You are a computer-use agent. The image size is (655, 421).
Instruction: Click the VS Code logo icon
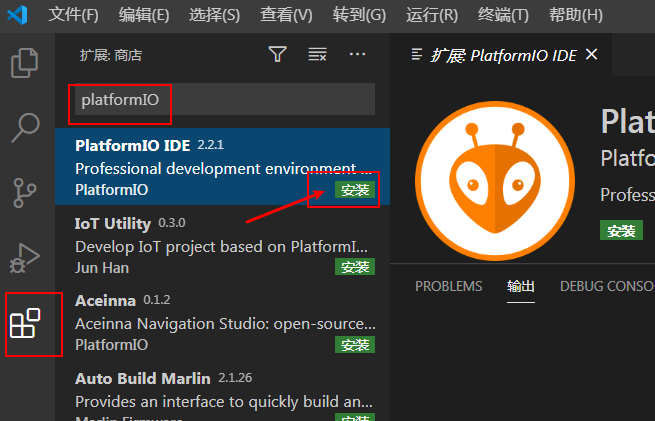click(x=17, y=15)
